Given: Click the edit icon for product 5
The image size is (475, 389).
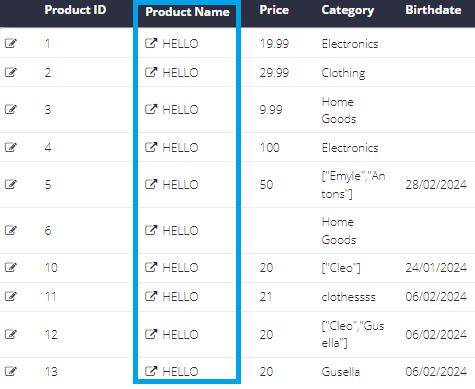Looking at the screenshot, I should tap(11, 184).
